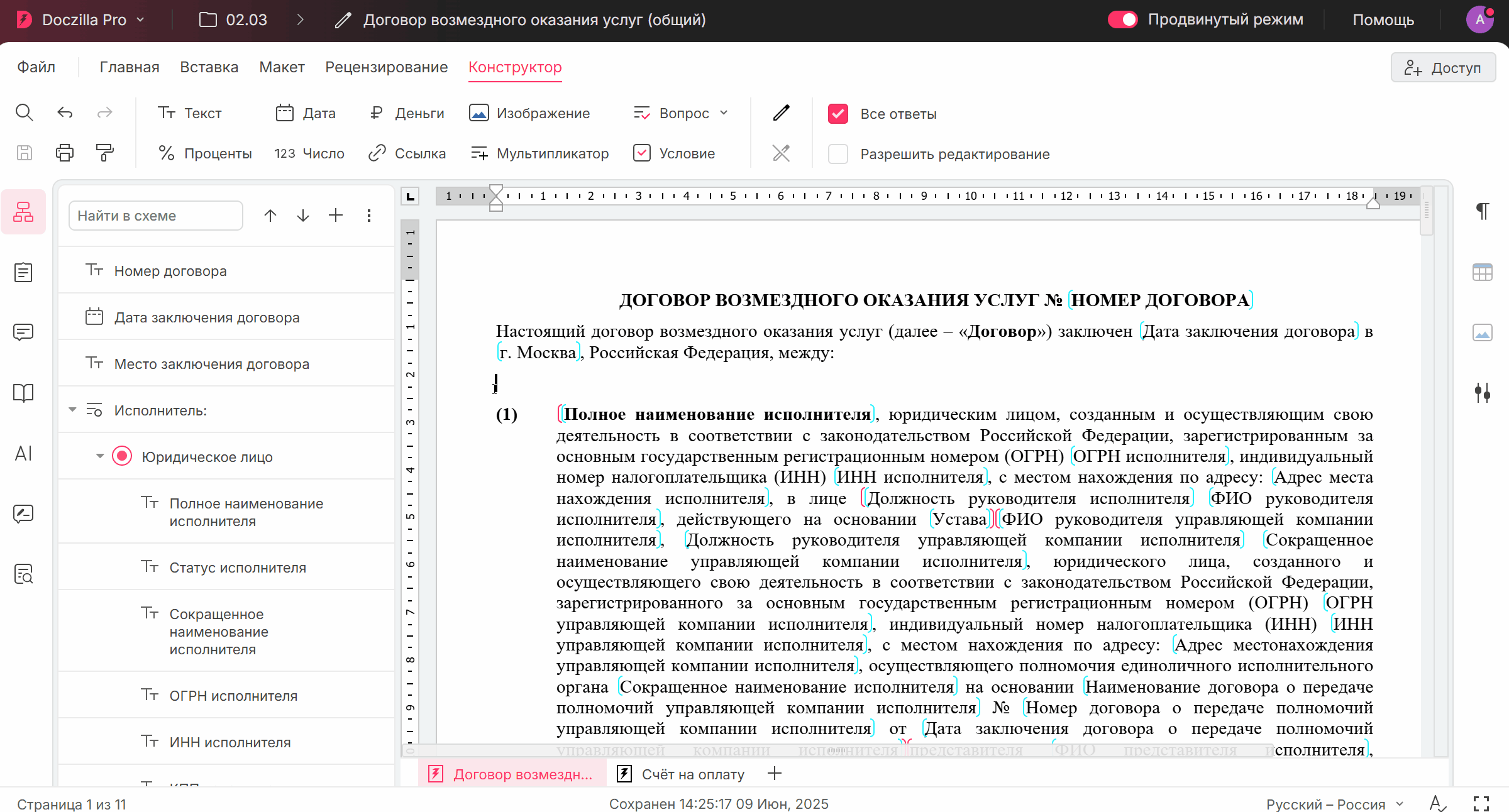
Task: Insert a Number field
Action: [x=309, y=153]
